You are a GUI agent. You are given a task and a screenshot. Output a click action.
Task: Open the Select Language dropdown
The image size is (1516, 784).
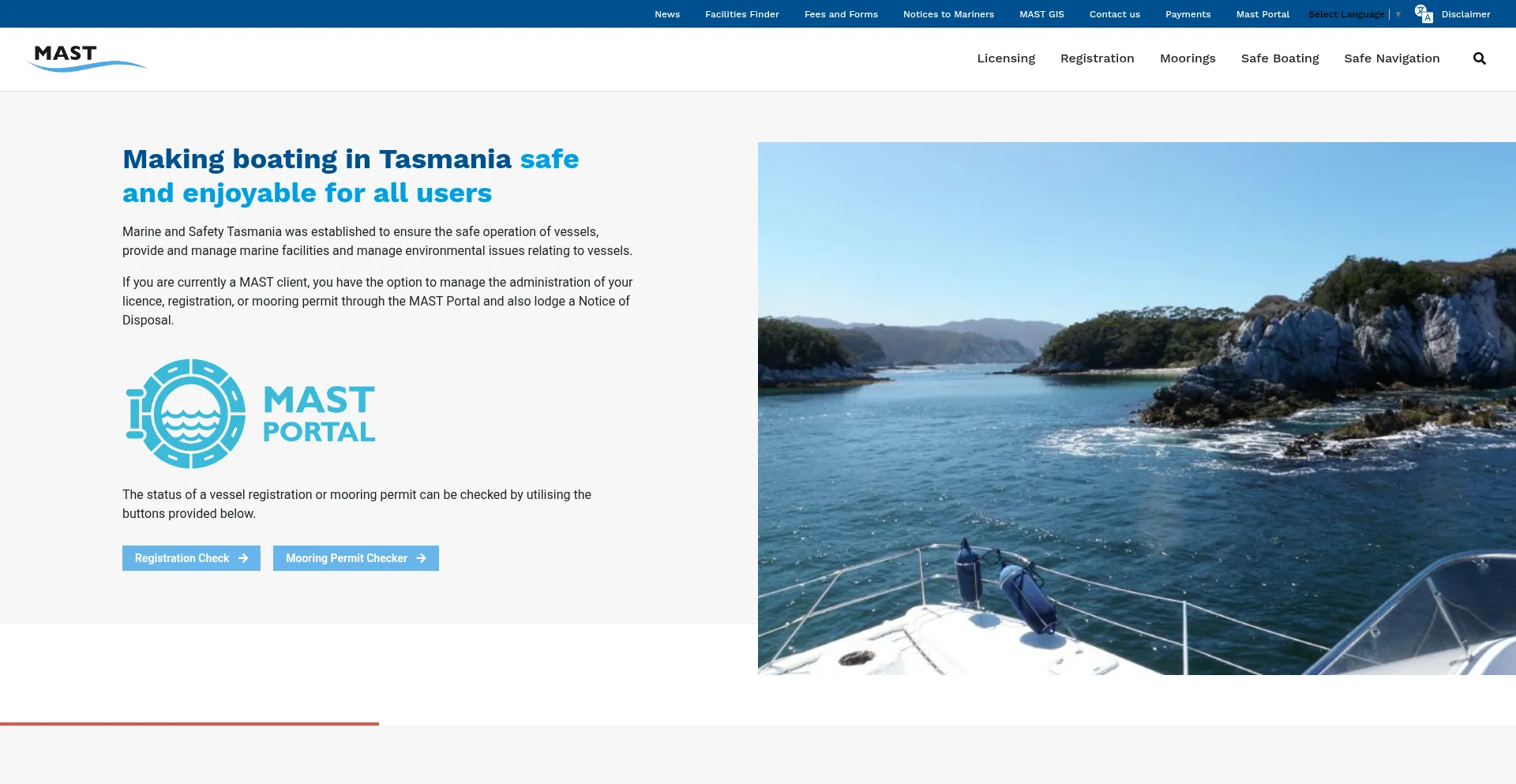[1354, 14]
